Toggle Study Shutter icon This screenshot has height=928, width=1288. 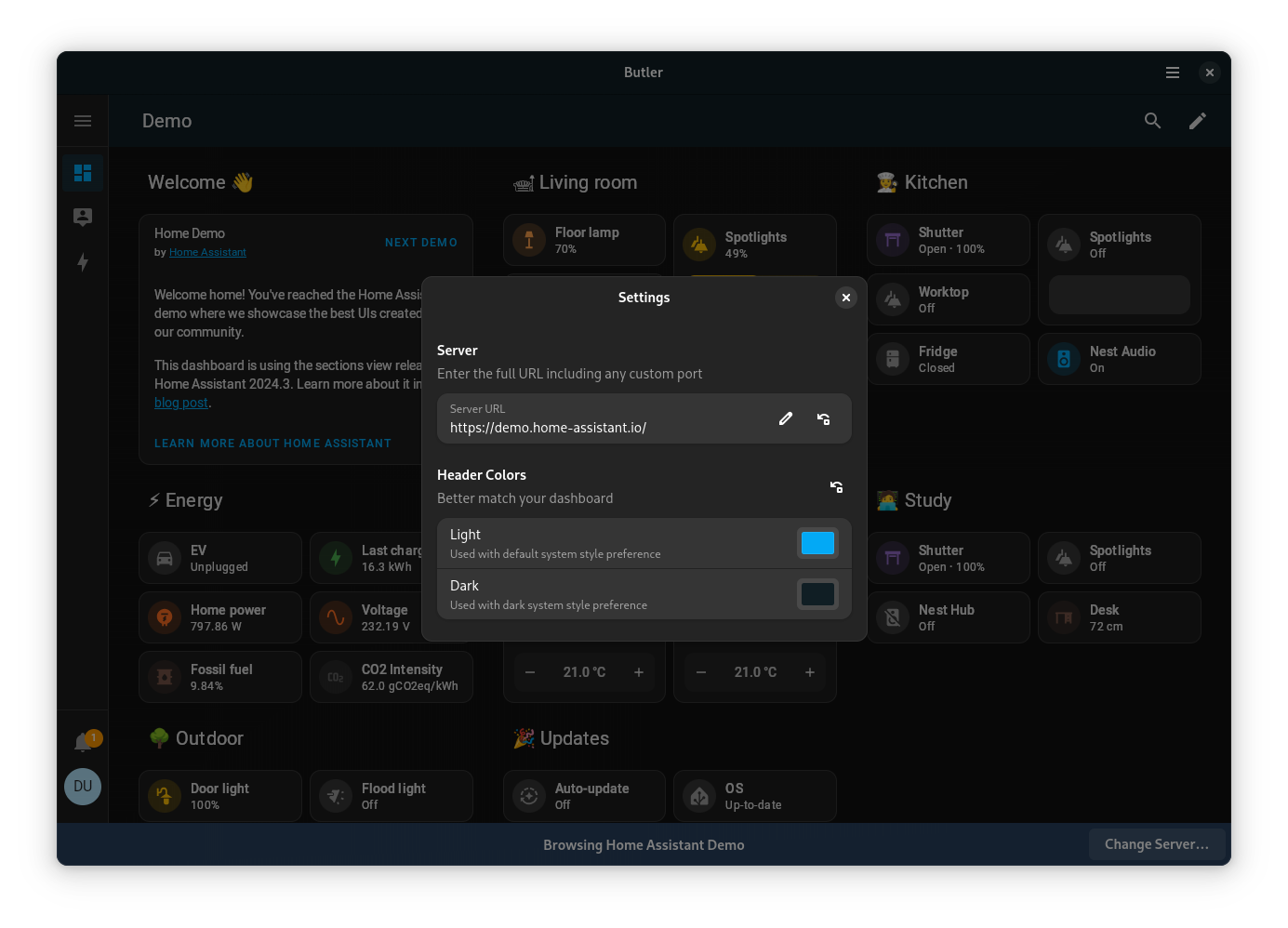point(893,558)
